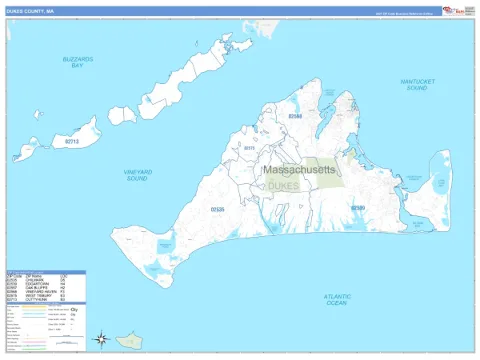The image size is (480, 360).
Task: Click 'CUTTYHUNK' row in the ZIP legend
Action: pos(37,300)
